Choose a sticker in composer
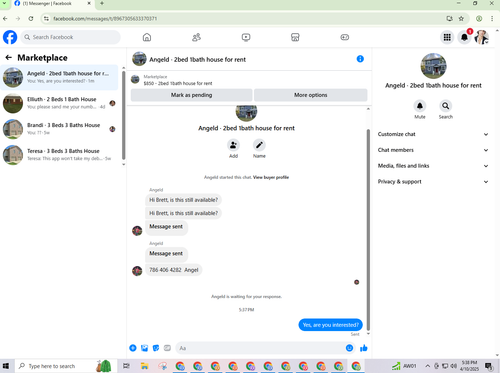This screenshot has height=373, width=500. tap(156, 348)
